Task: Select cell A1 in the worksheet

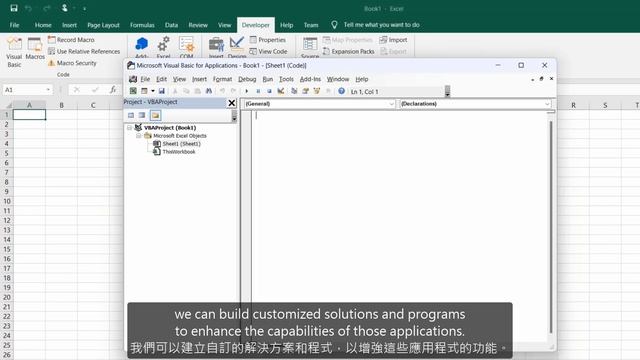Action: 29,115
